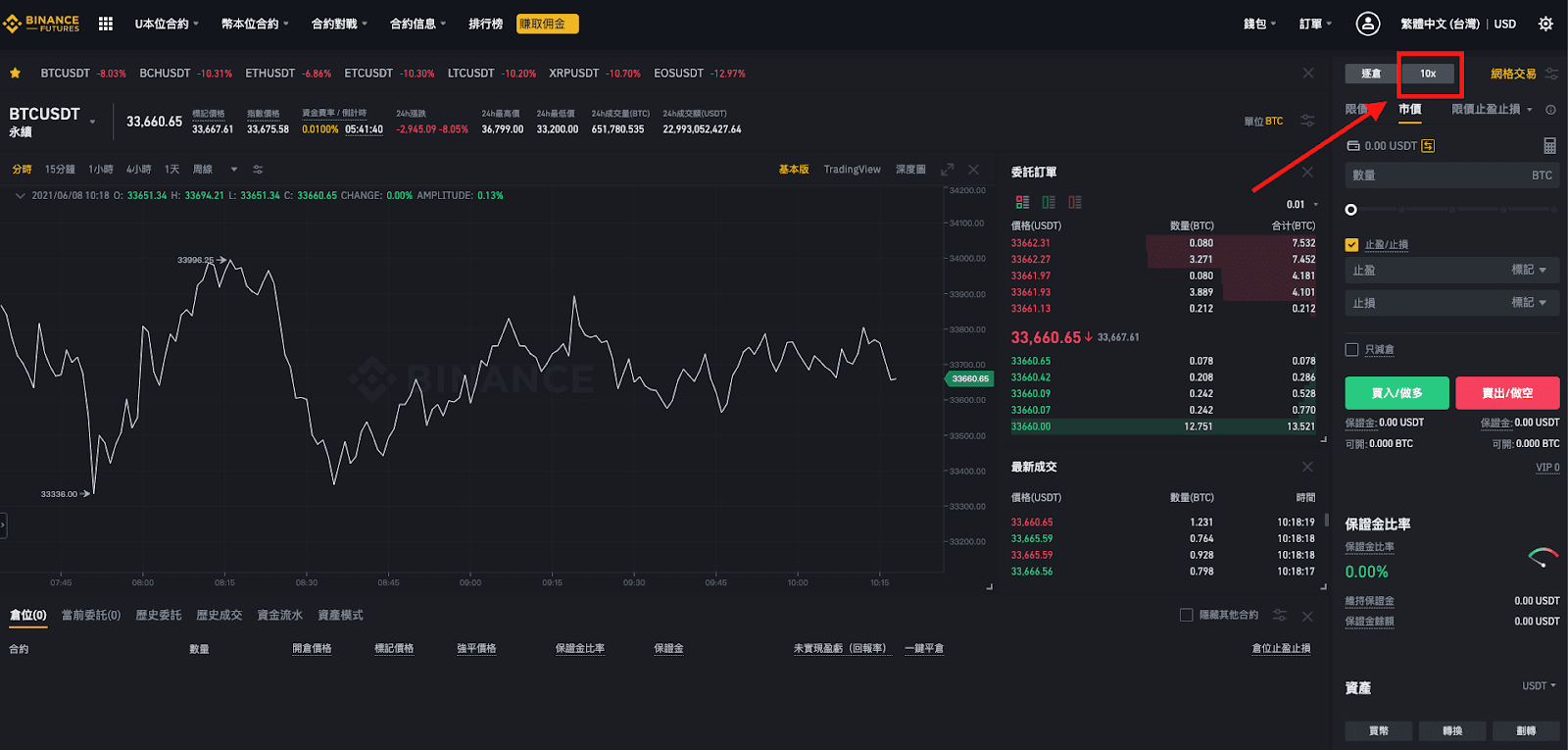The image size is (1568, 750).
Task: Click the Binance Futures logo
Action: pyautogui.click(x=42, y=24)
